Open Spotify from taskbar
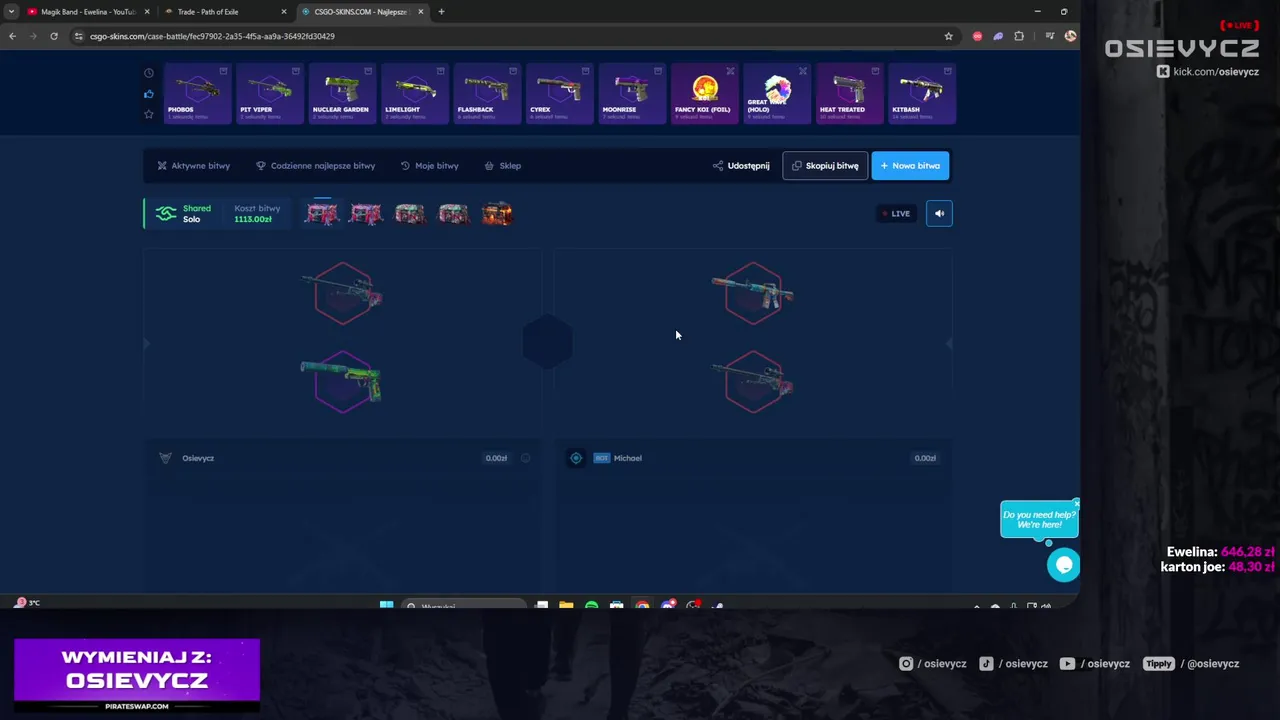 (x=591, y=605)
